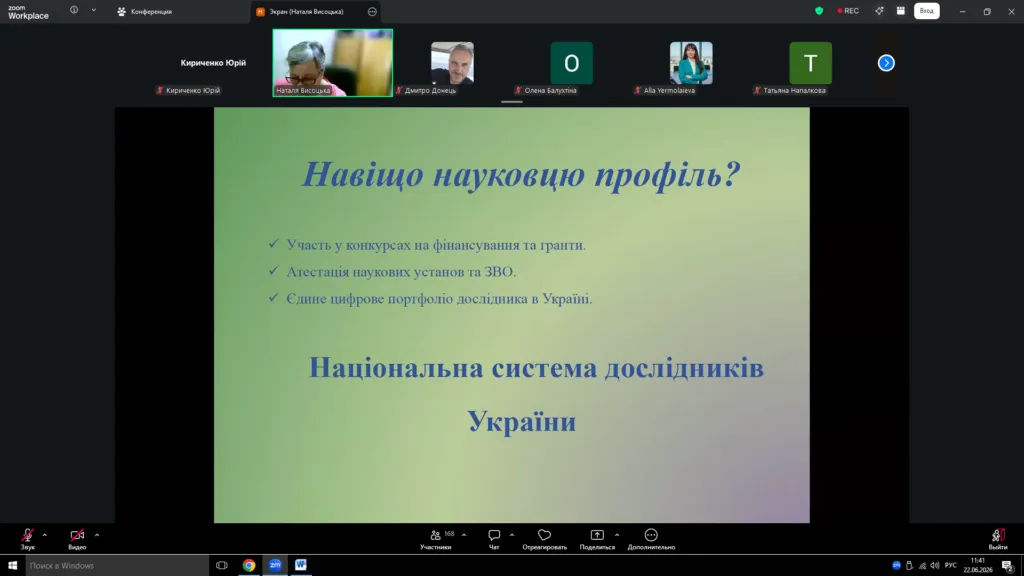Viewport: 1024px width, 576px height.
Task: Select Наталя Висоцька video thumbnail
Action: tap(332, 63)
